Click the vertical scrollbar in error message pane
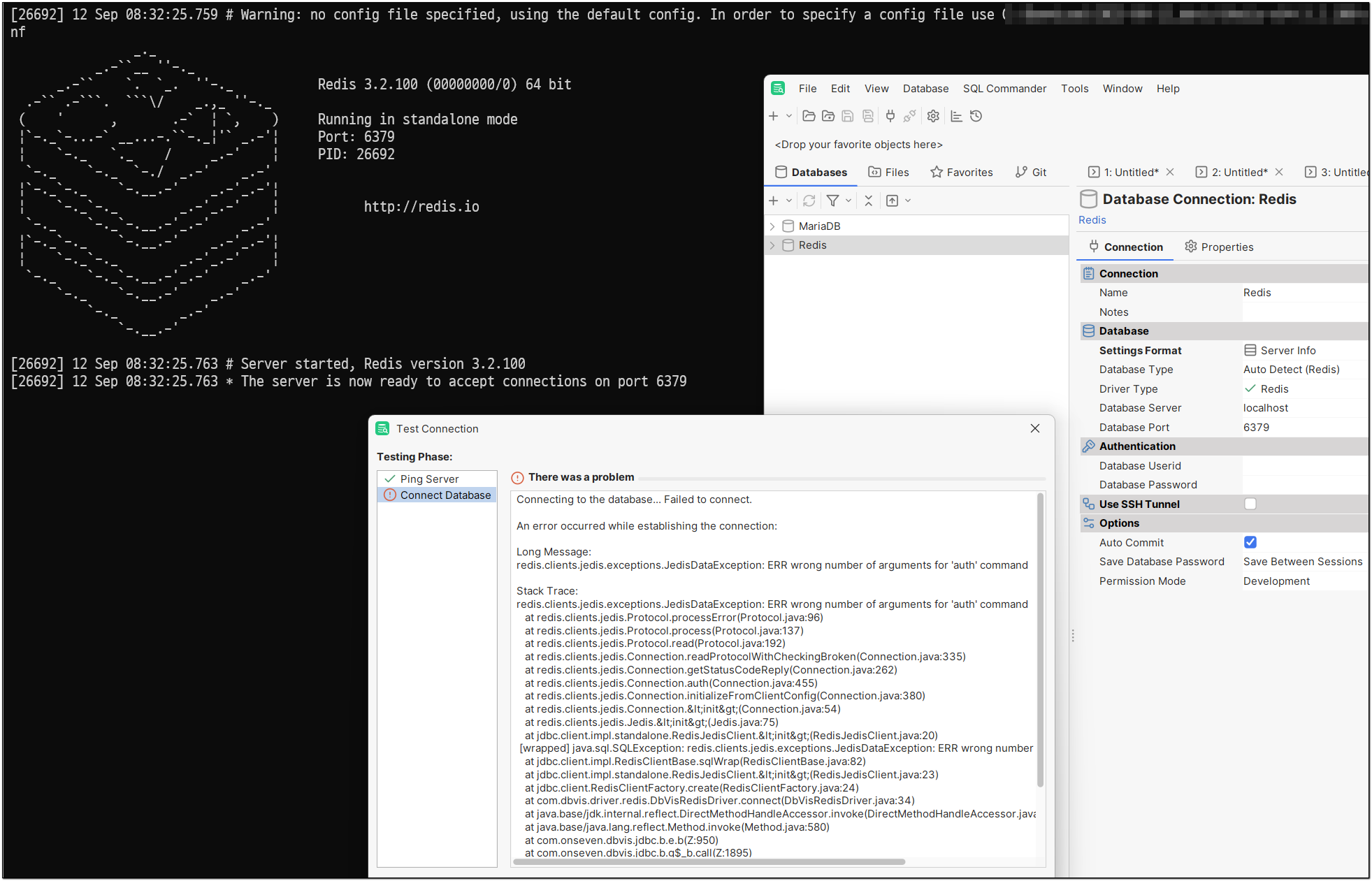1372x881 pixels. [1040, 639]
